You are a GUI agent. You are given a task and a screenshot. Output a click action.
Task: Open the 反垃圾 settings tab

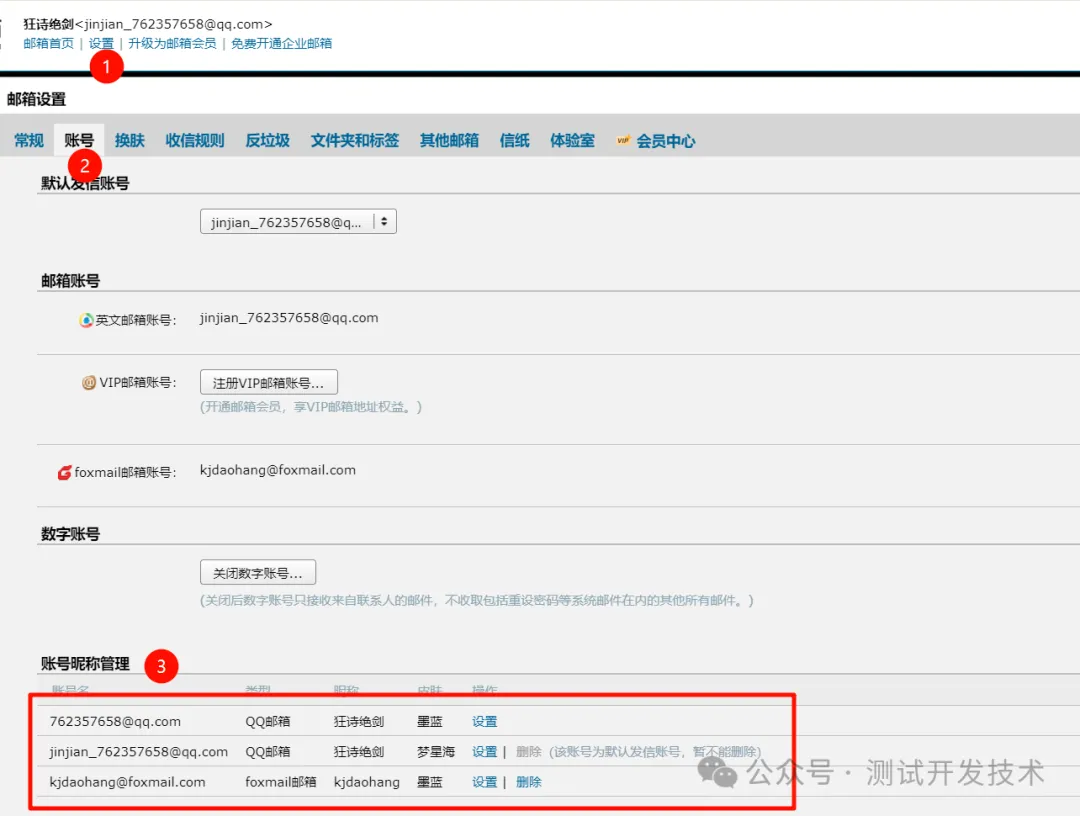(267, 141)
